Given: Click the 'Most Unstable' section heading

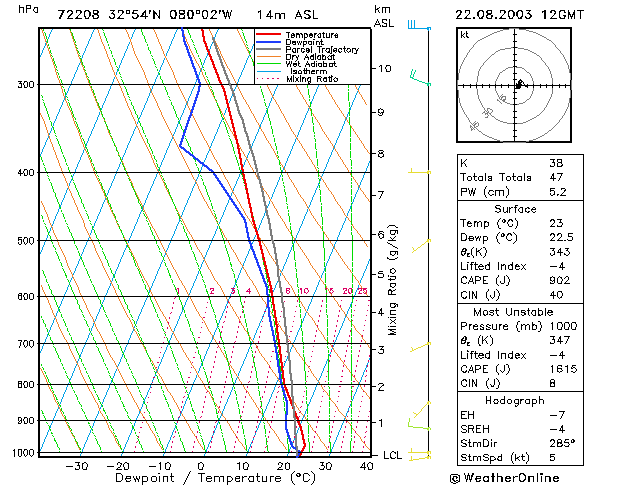Looking at the screenshot, I should coord(513,312).
